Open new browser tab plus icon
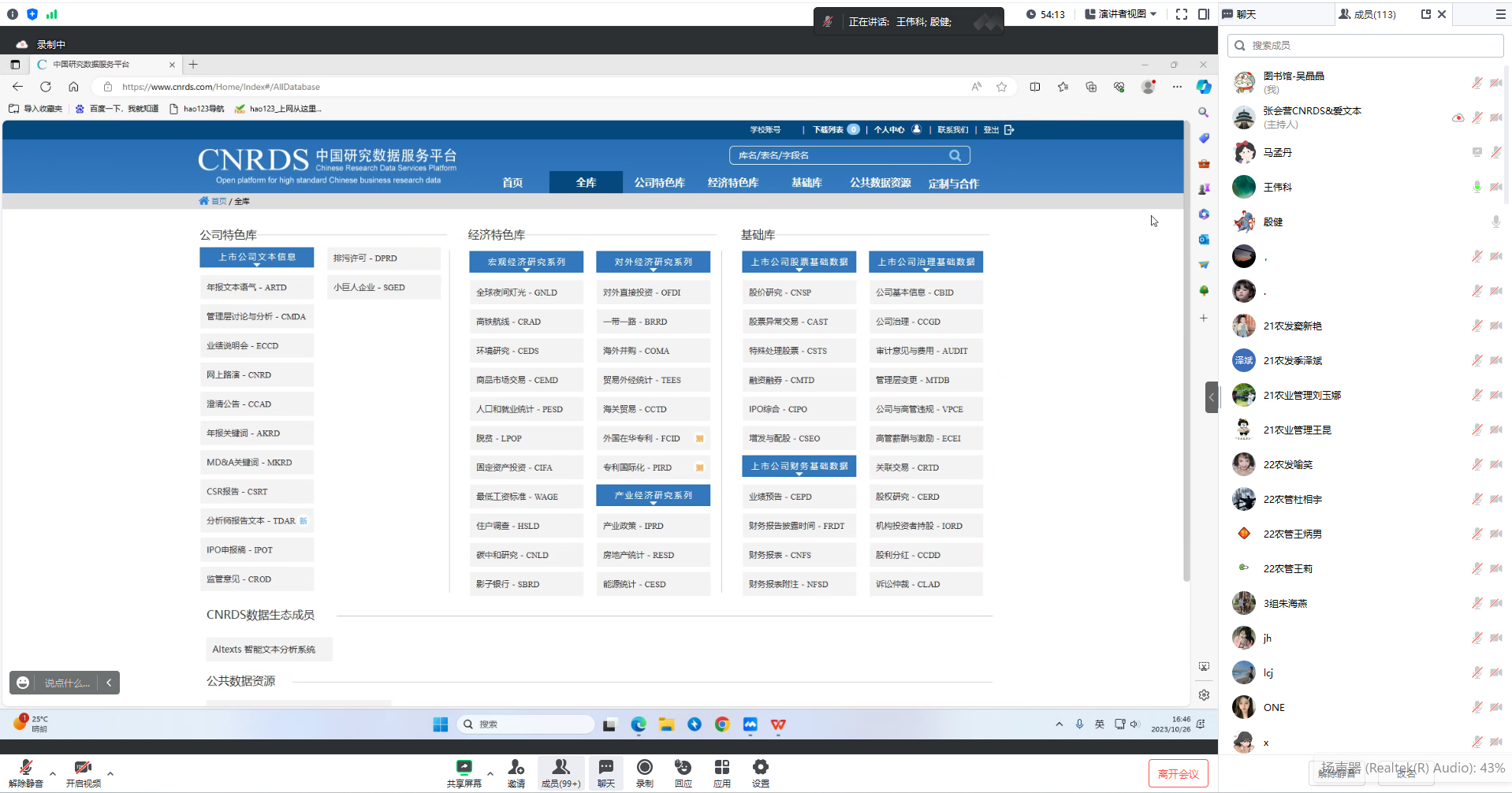 (193, 65)
